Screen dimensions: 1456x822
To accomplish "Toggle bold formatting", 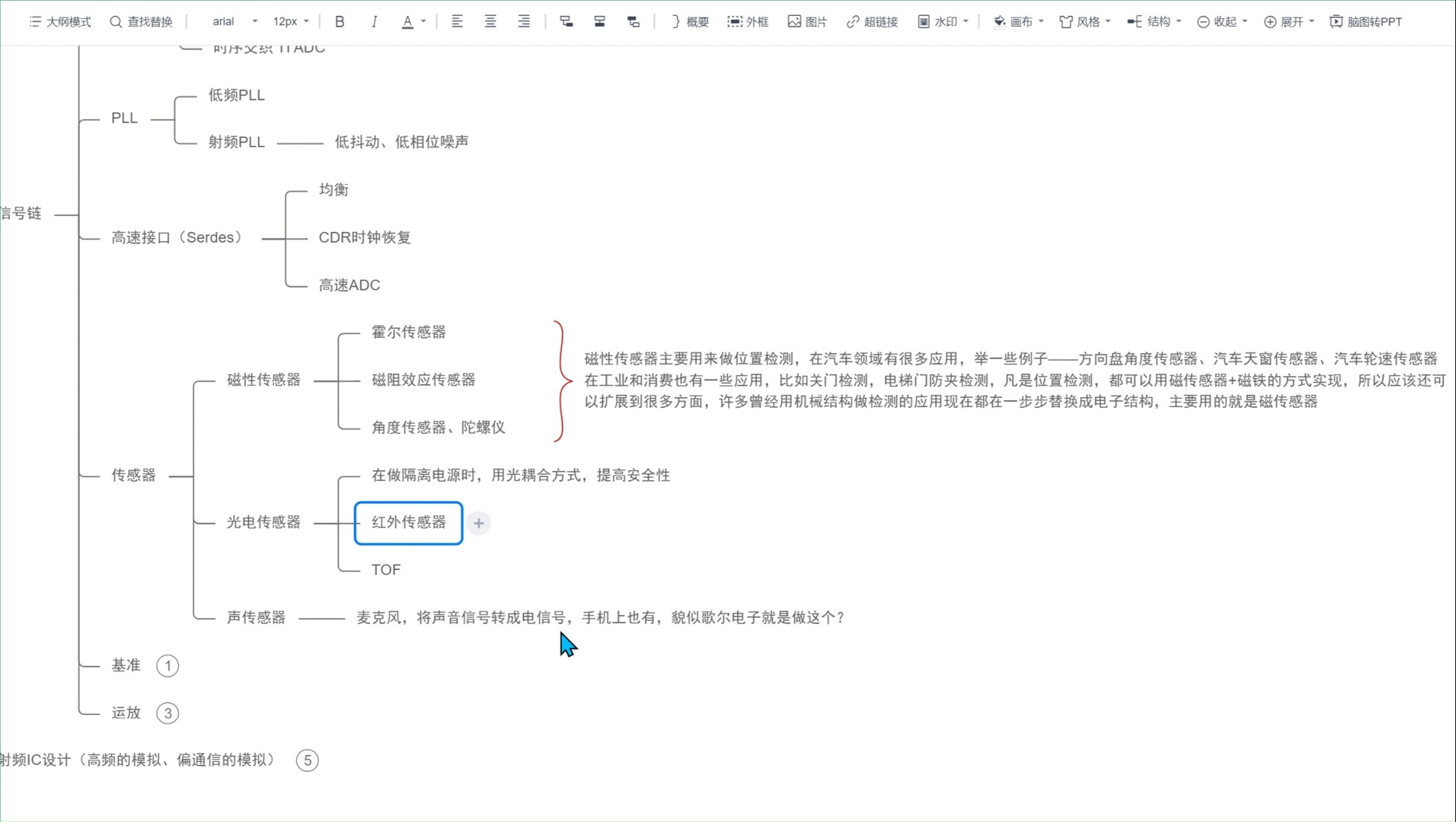I will (x=340, y=21).
